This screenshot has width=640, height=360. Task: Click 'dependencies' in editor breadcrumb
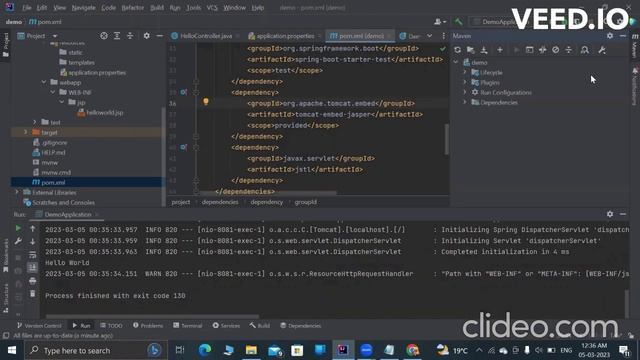click(x=220, y=202)
